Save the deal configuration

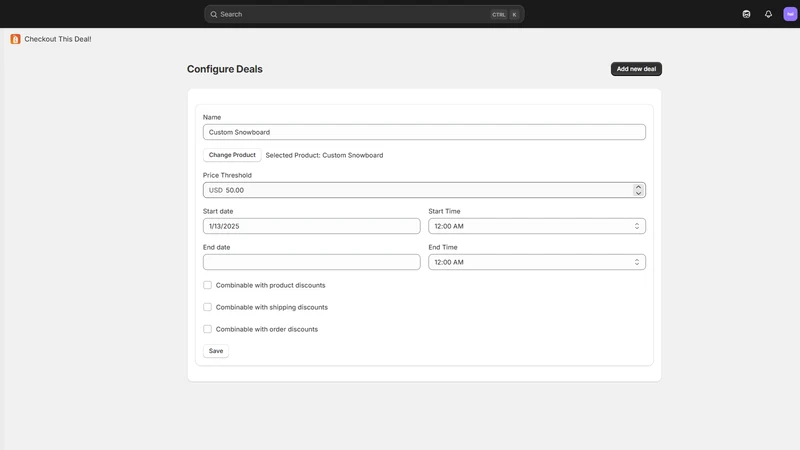coord(216,351)
